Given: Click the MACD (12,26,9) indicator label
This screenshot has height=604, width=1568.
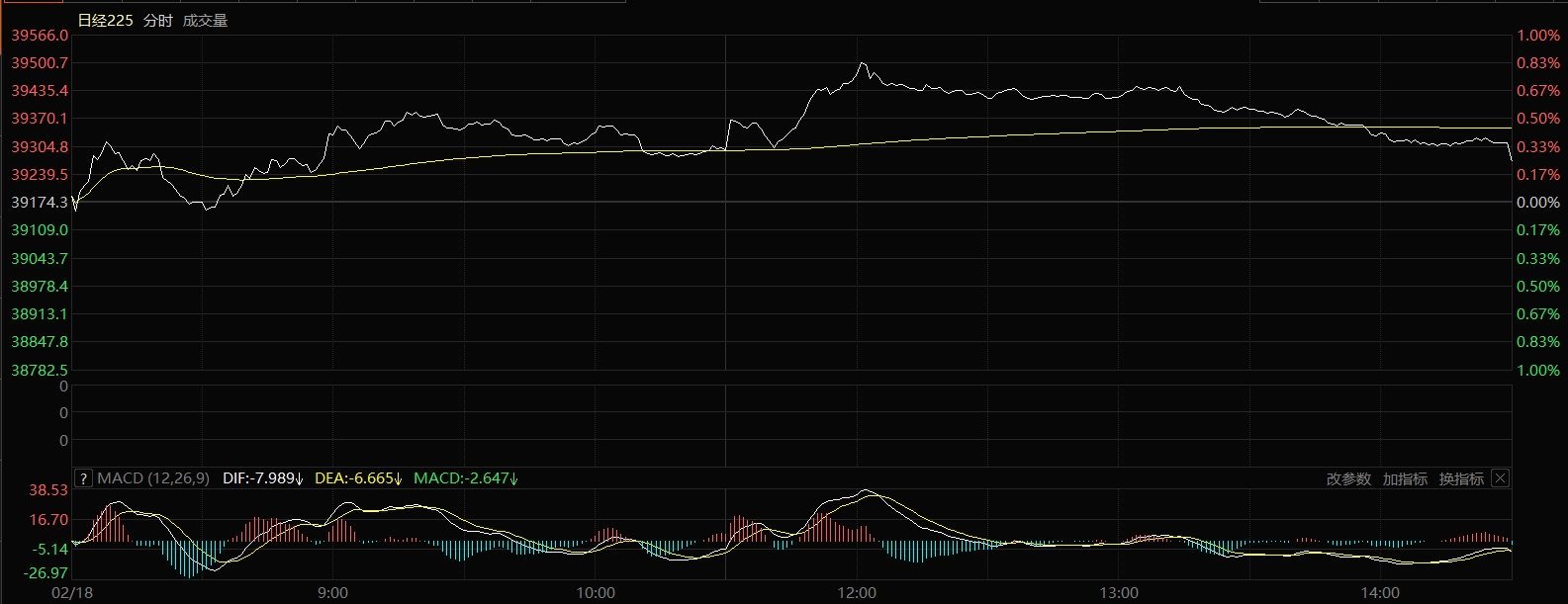Looking at the screenshot, I should point(153,478).
